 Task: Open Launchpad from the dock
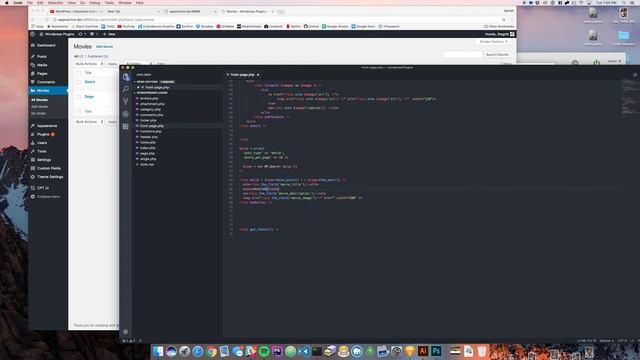click(x=184, y=351)
